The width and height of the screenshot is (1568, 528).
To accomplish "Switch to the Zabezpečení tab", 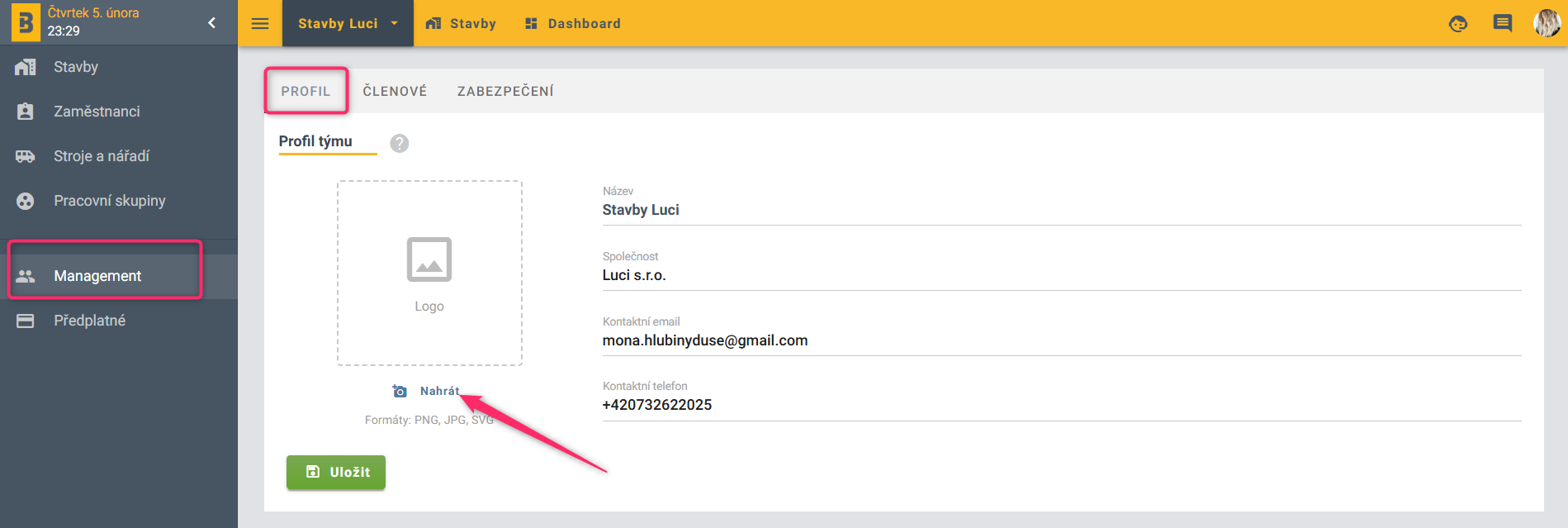I will coord(505,91).
